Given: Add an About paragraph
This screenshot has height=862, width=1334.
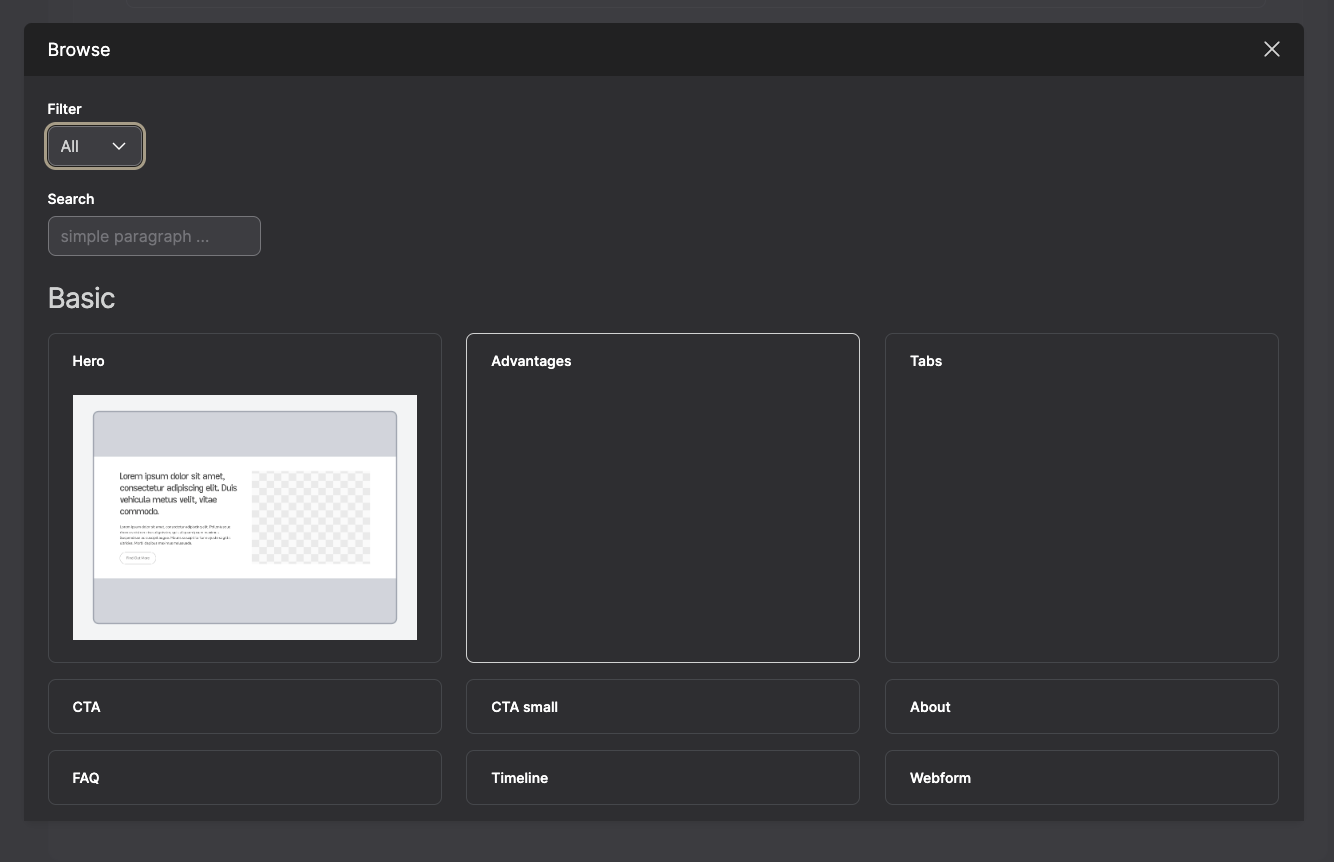Looking at the screenshot, I should pyautogui.click(x=1081, y=706).
